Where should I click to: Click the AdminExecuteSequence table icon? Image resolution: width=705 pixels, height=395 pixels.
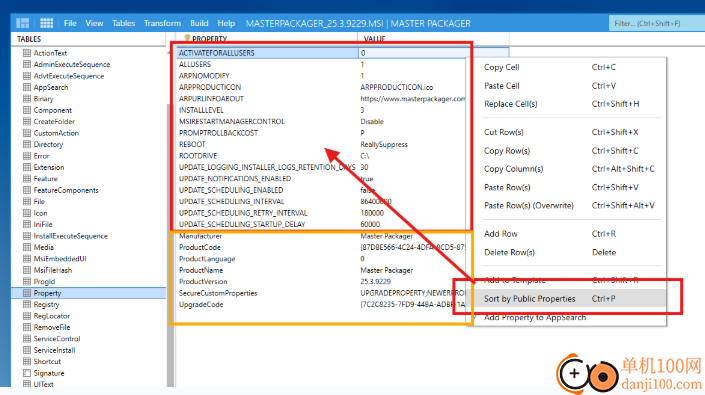(x=27, y=64)
